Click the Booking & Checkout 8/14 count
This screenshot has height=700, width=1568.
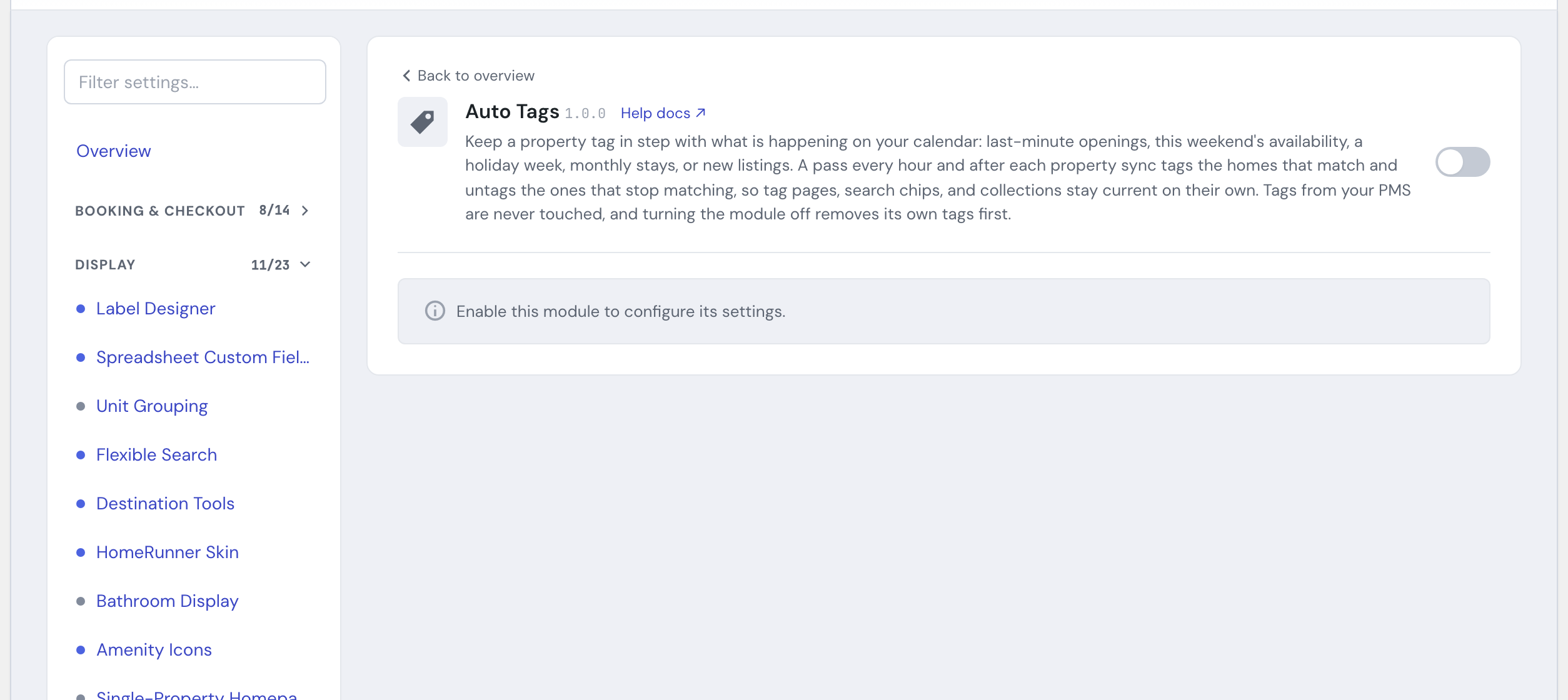[x=274, y=210]
